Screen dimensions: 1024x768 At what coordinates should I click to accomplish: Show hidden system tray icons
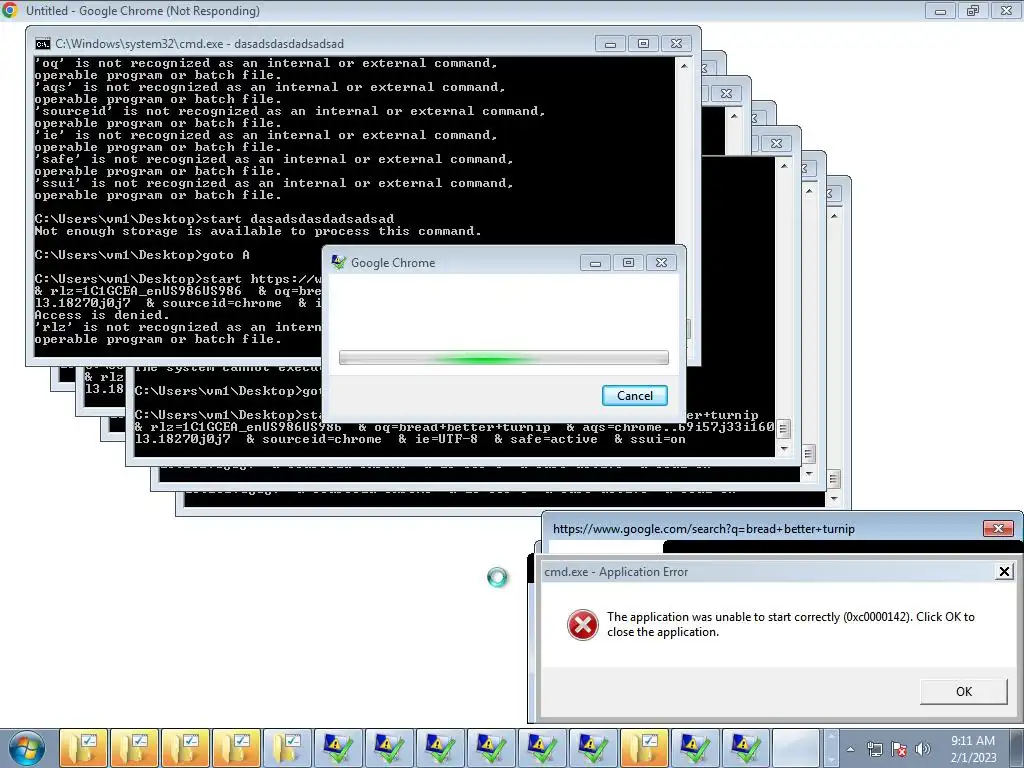850,749
